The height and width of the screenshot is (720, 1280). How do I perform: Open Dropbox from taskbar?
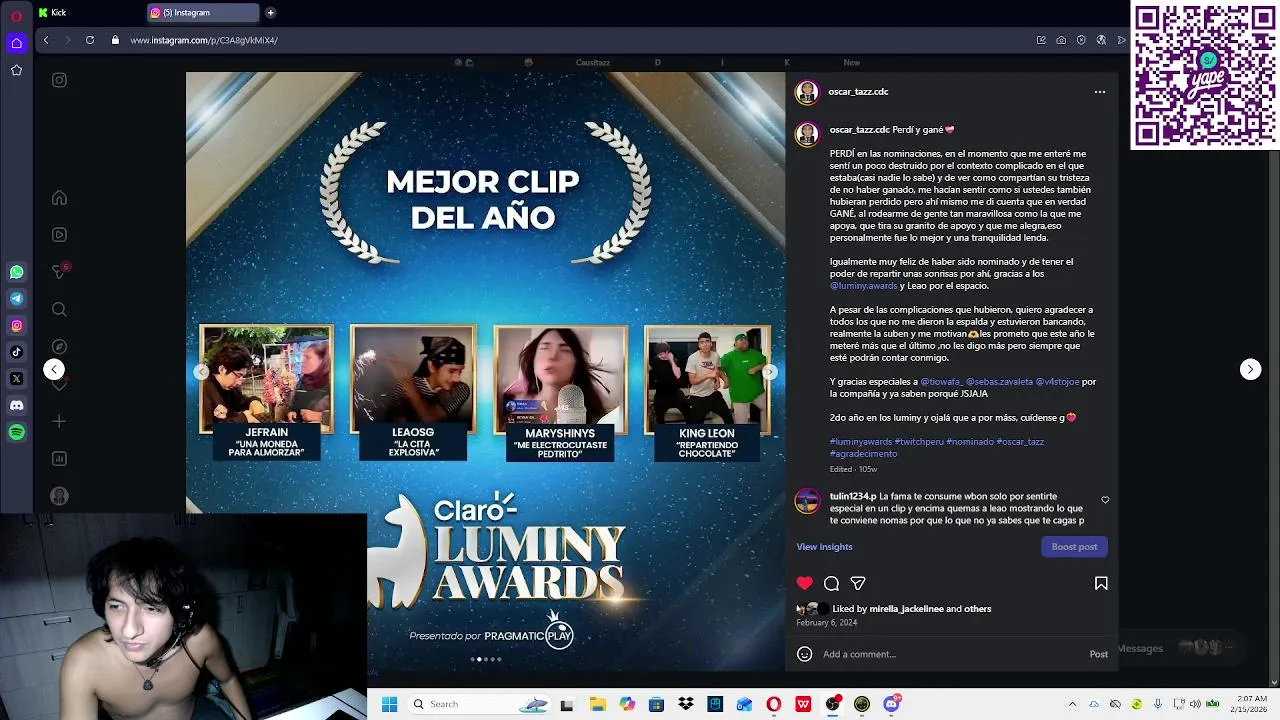(685, 704)
